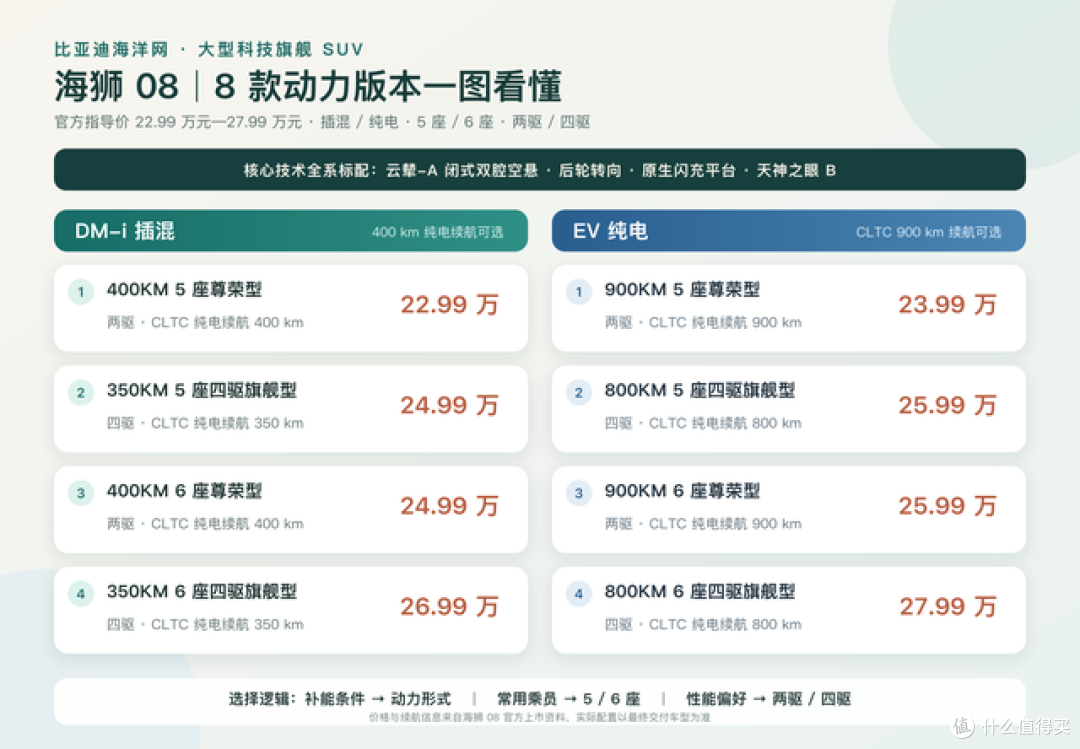Image resolution: width=1080 pixels, height=749 pixels.
Task: Select the DM-i 插混 header
Action: click(x=291, y=231)
